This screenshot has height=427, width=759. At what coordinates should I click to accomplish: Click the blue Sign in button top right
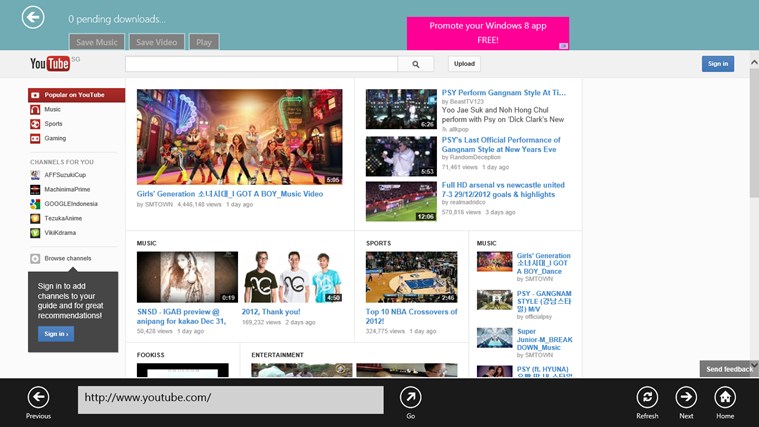[717, 64]
